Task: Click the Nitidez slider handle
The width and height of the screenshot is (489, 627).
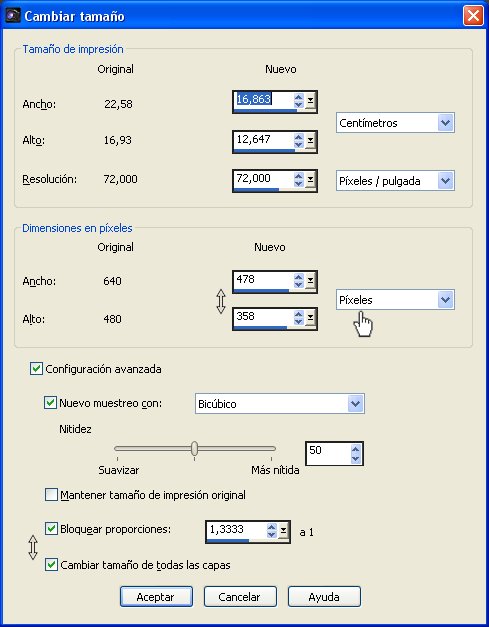Action: point(194,448)
